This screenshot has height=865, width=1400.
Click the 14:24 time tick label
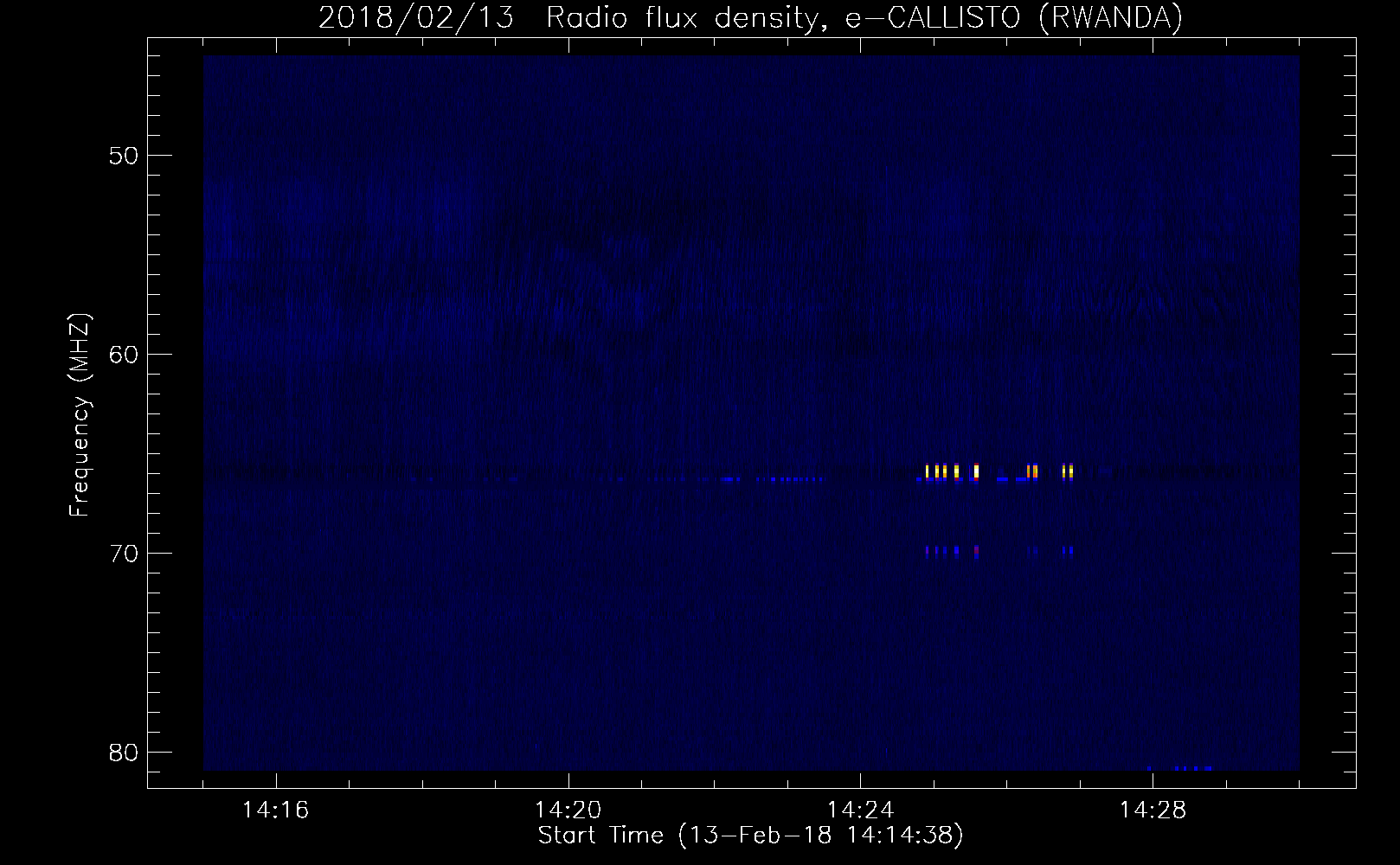pos(860,811)
